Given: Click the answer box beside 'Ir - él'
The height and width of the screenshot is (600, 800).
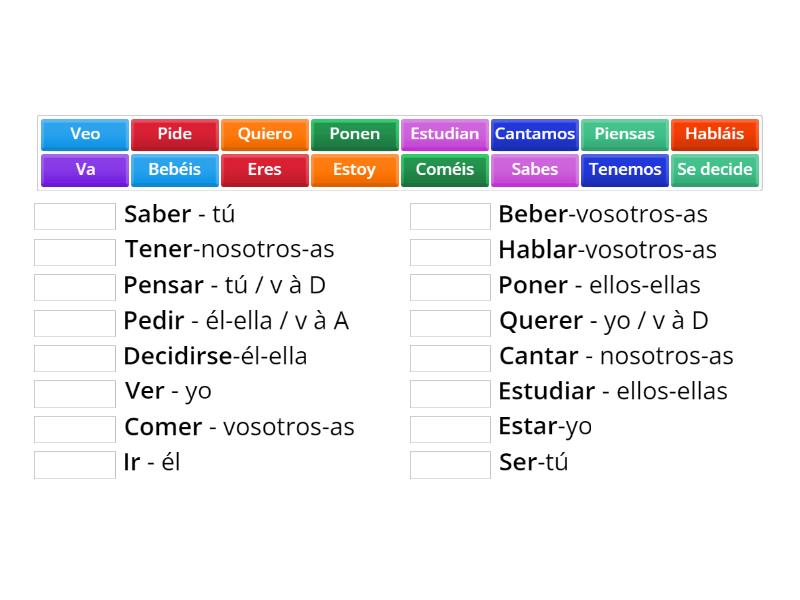Looking at the screenshot, I should pos(74,464).
